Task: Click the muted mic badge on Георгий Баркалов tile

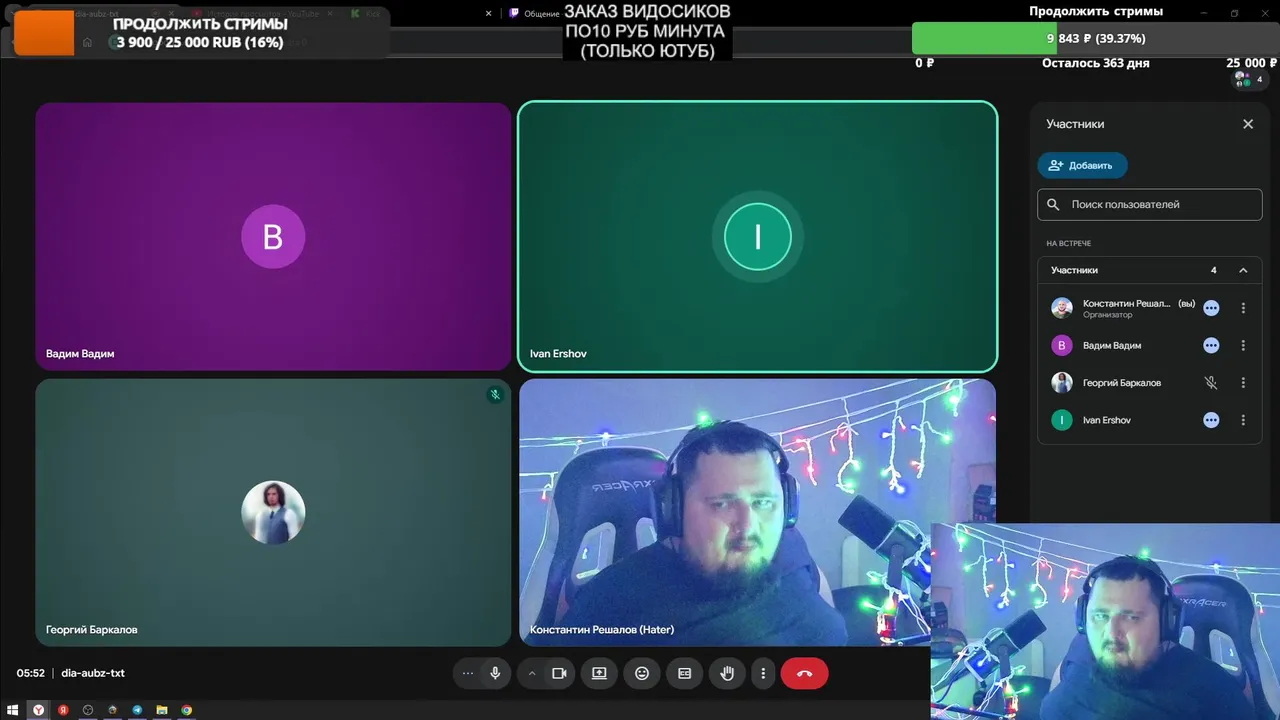Action: 495,394
